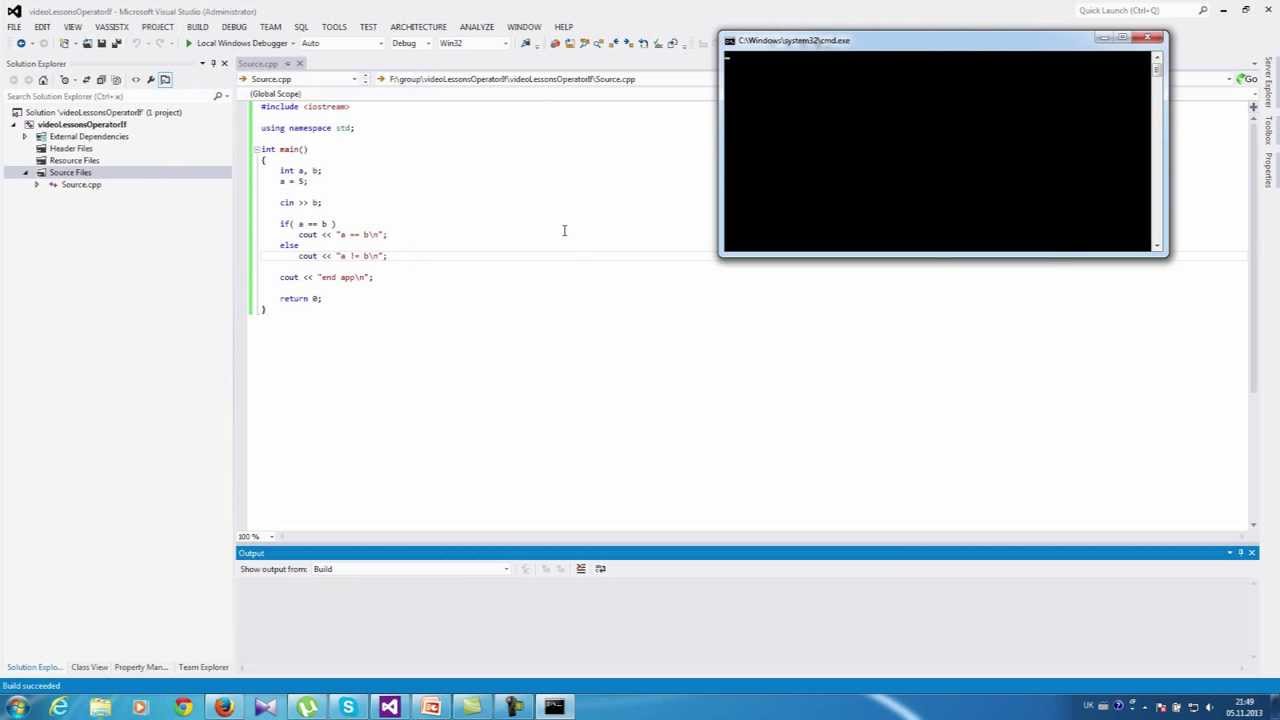Screen dimensions: 1280x720
Task: Open the Show output from Build dropdown
Action: tap(411, 569)
